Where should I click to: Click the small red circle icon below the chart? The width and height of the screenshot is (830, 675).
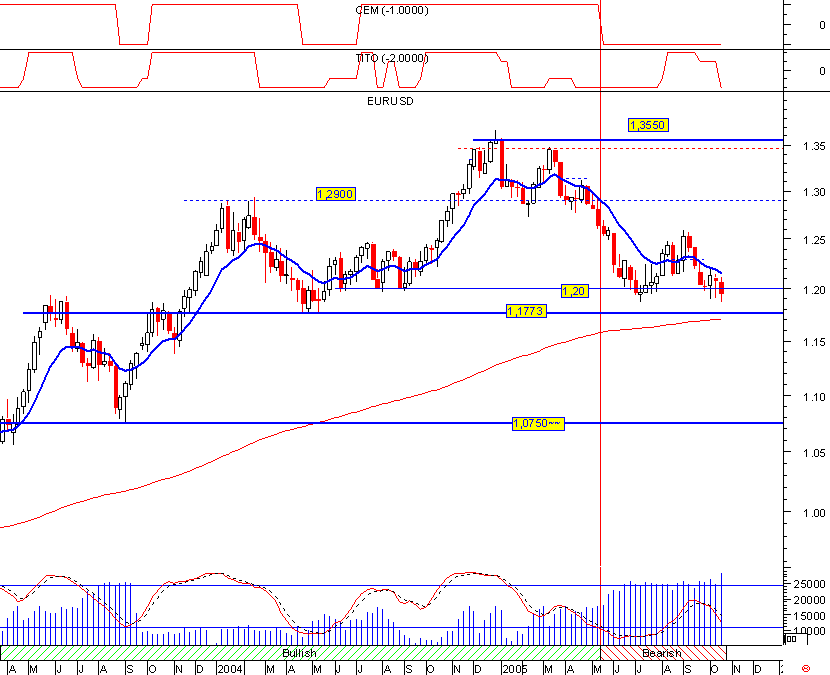pos(806,669)
